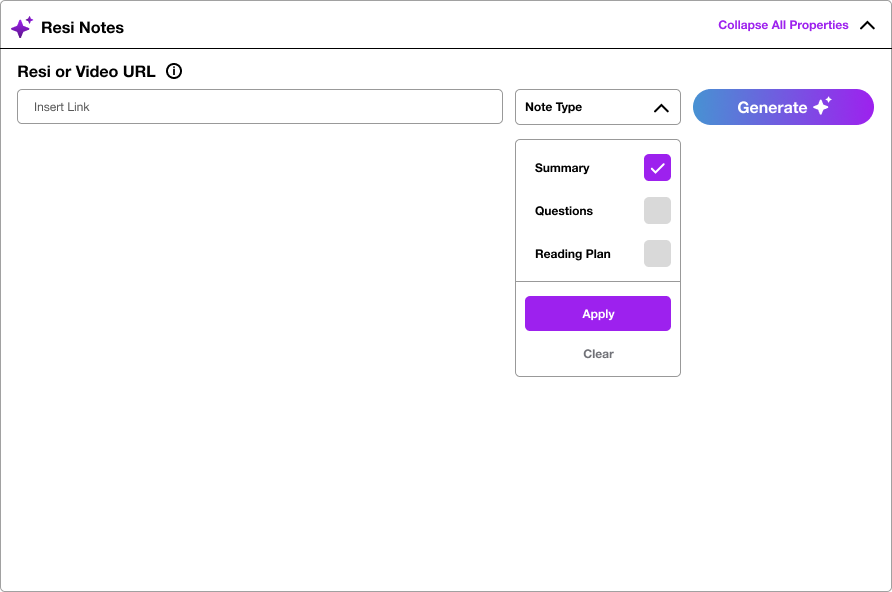Collapse the panel with the top-right chevron
The height and width of the screenshot is (592, 892).
tap(867, 25)
